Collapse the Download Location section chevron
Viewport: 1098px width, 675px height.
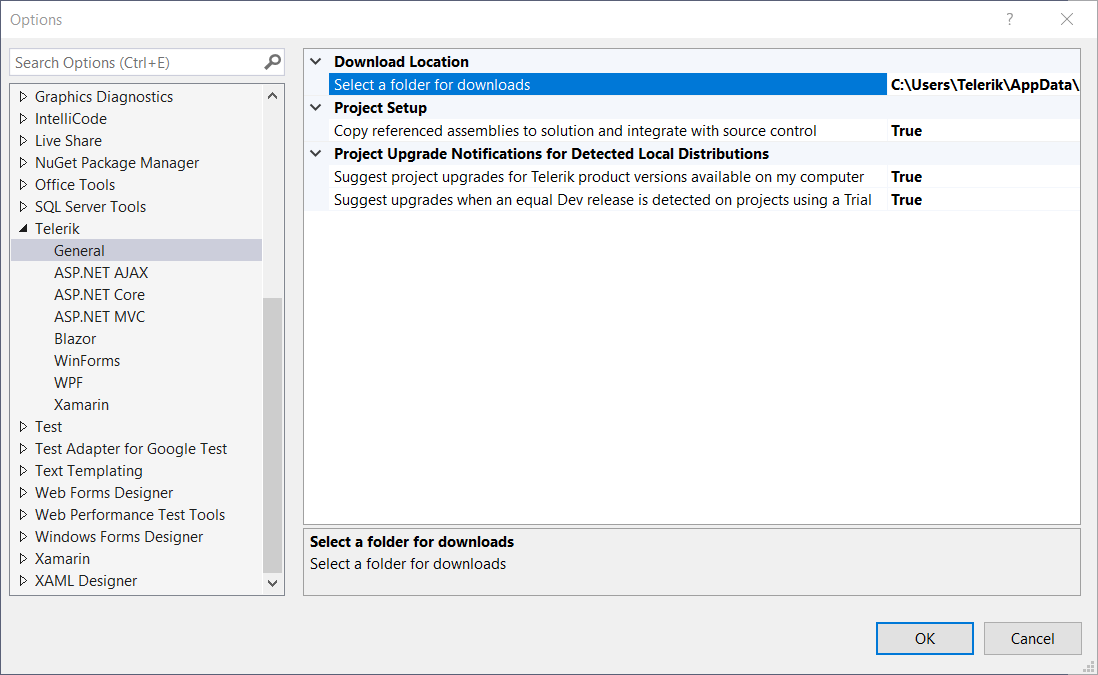[x=315, y=61]
